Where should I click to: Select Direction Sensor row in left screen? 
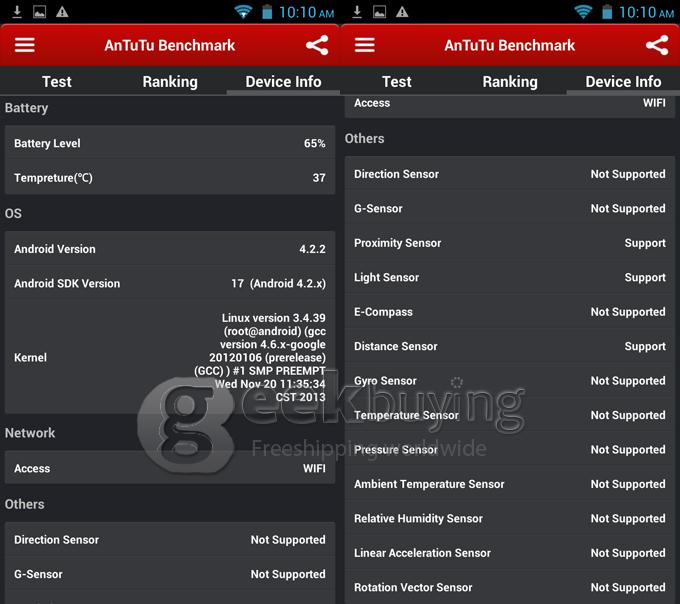[x=170, y=540]
